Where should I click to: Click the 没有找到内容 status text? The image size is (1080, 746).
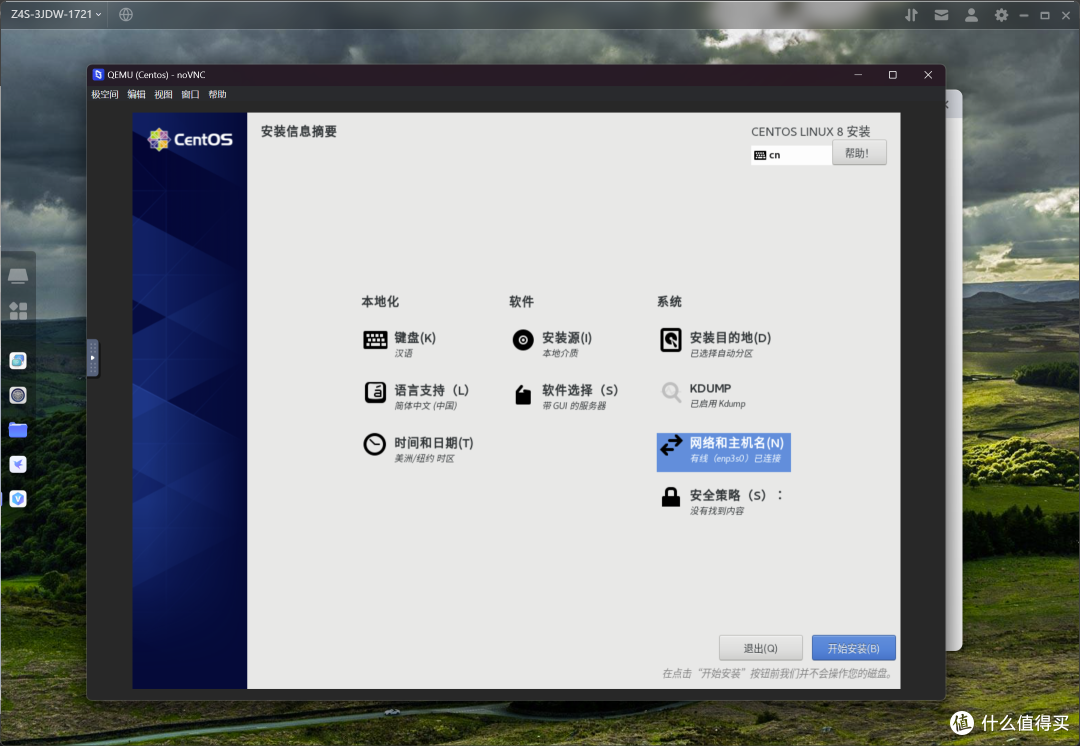(717, 511)
